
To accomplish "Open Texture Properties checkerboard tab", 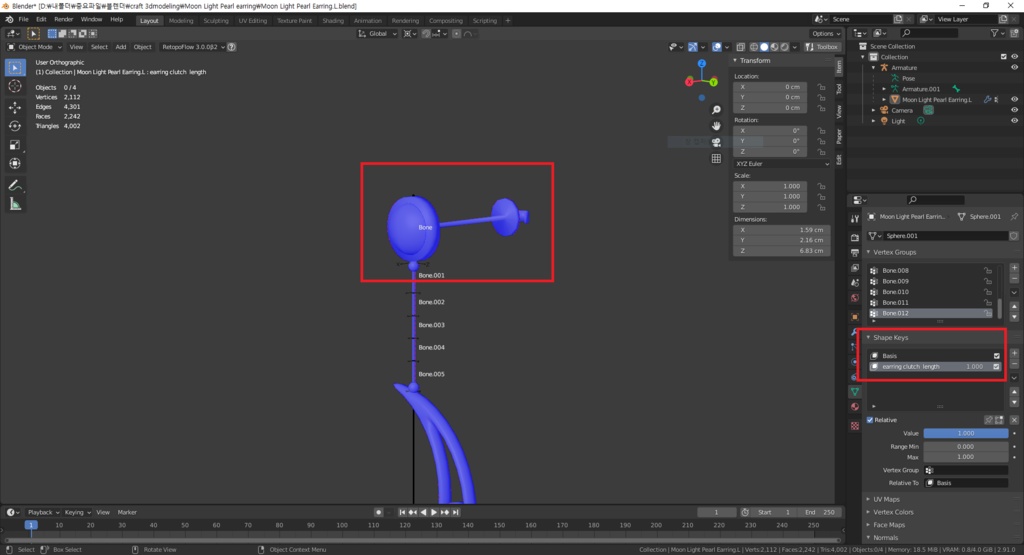I will coord(855,426).
